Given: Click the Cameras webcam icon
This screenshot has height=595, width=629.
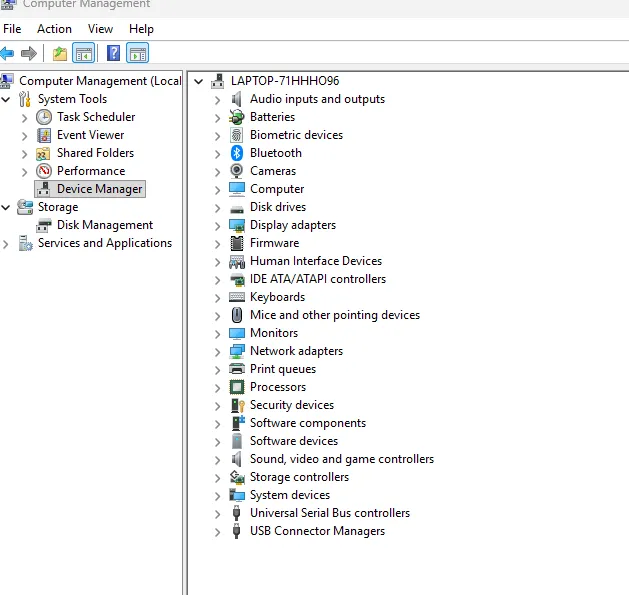Looking at the screenshot, I should (237, 171).
